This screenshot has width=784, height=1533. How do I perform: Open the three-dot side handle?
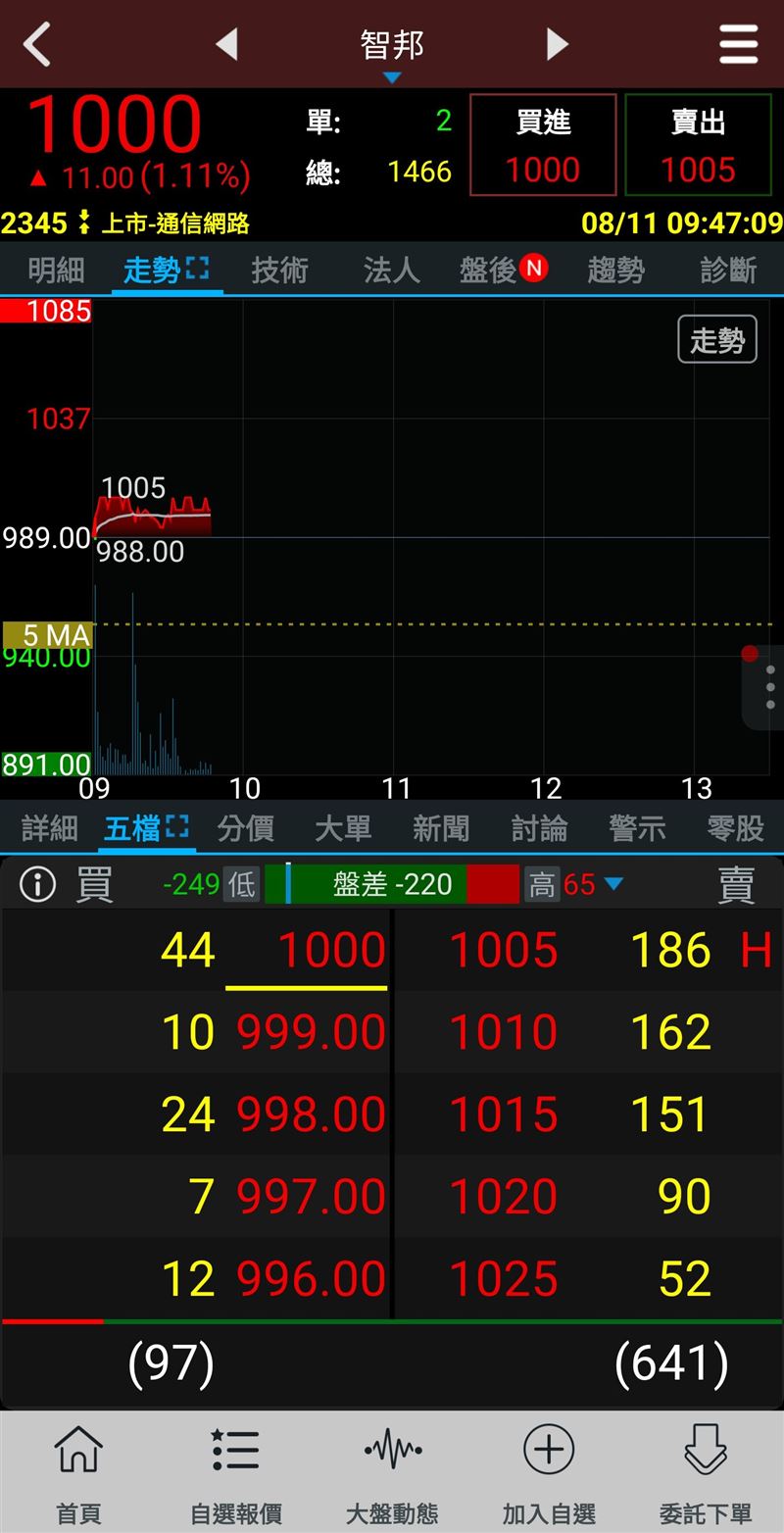point(768,688)
